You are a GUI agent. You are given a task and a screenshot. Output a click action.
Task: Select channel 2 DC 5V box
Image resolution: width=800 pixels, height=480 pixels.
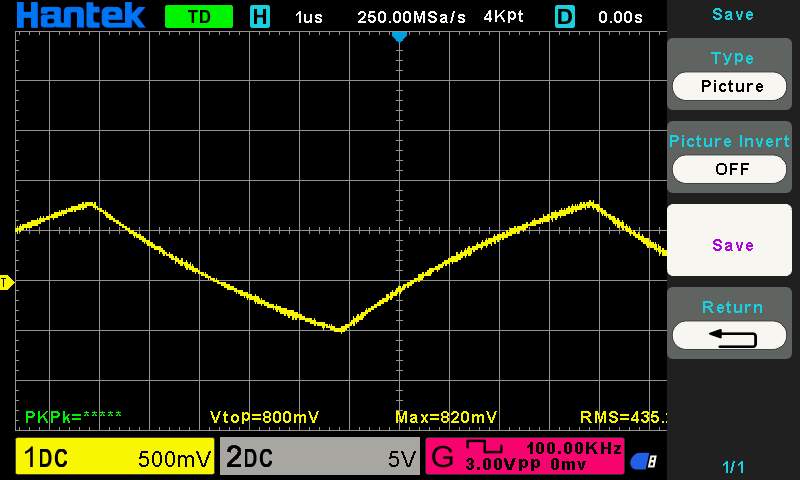click(320, 456)
